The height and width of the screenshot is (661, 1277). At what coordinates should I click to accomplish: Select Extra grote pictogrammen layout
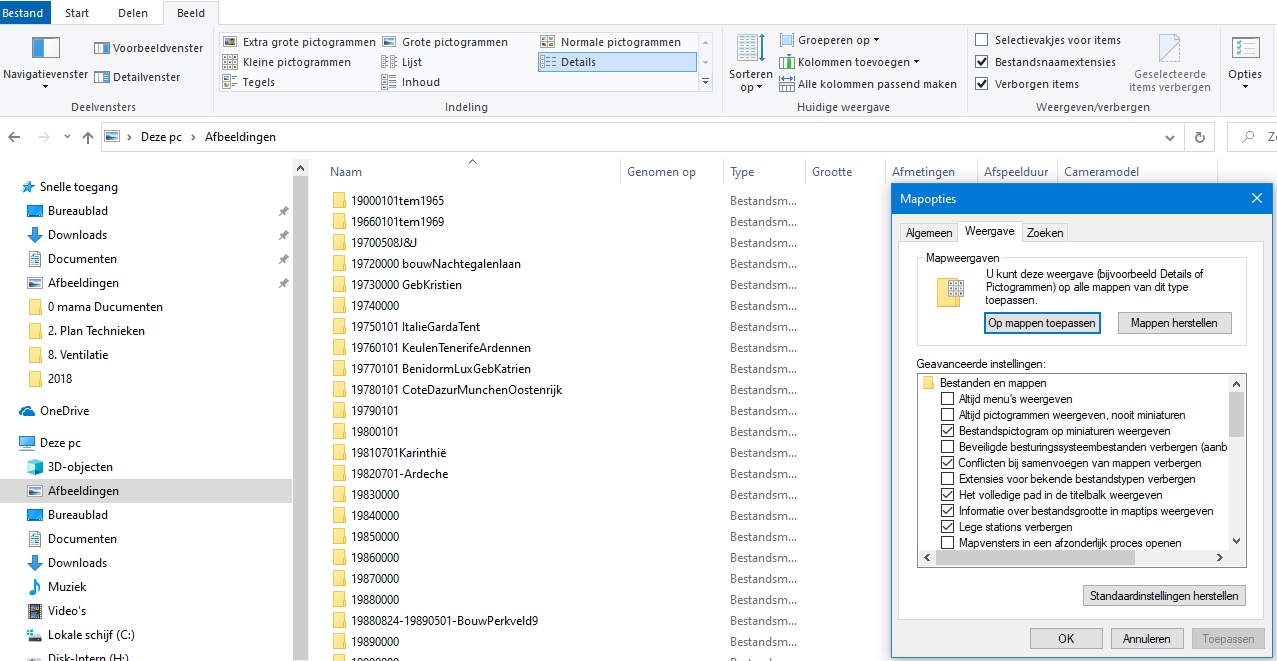coord(299,42)
